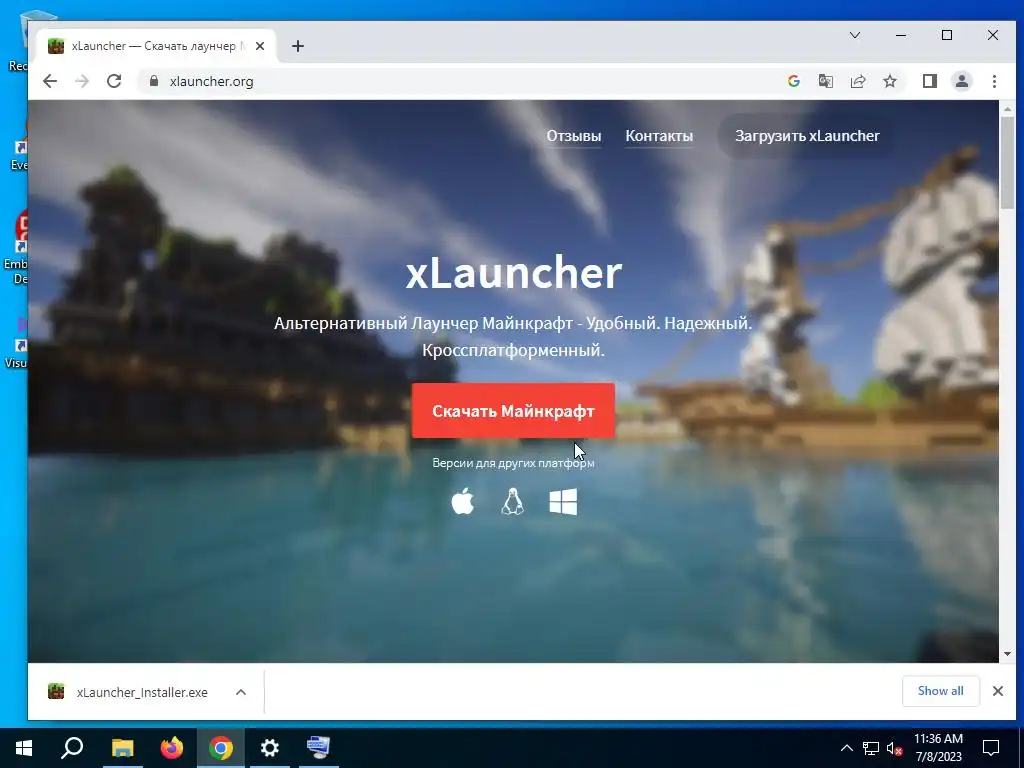Open a new browser tab
1024x768 pixels.
tap(298, 46)
